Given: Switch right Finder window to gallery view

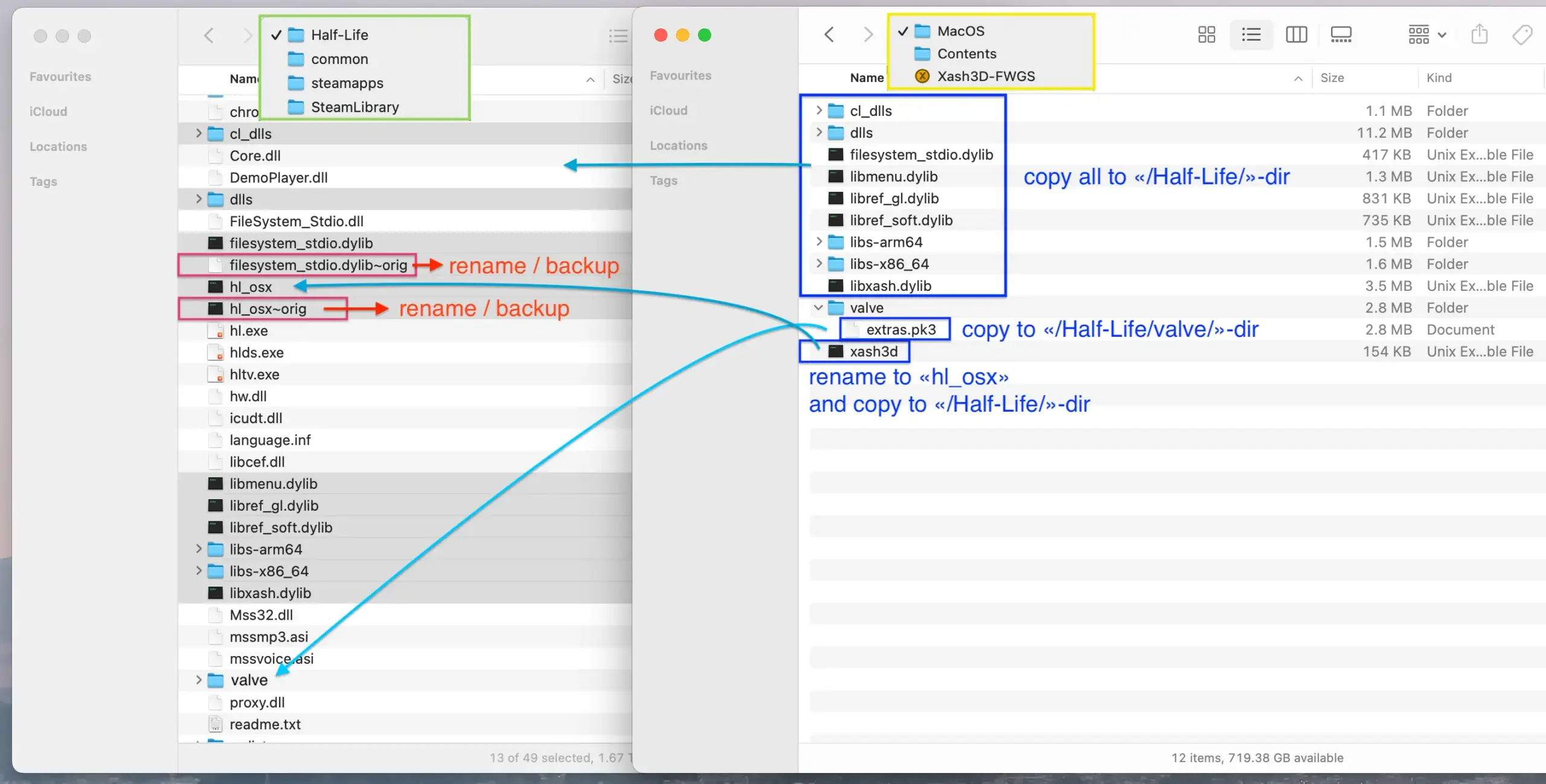Looking at the screenshot, I should 1341,34.
